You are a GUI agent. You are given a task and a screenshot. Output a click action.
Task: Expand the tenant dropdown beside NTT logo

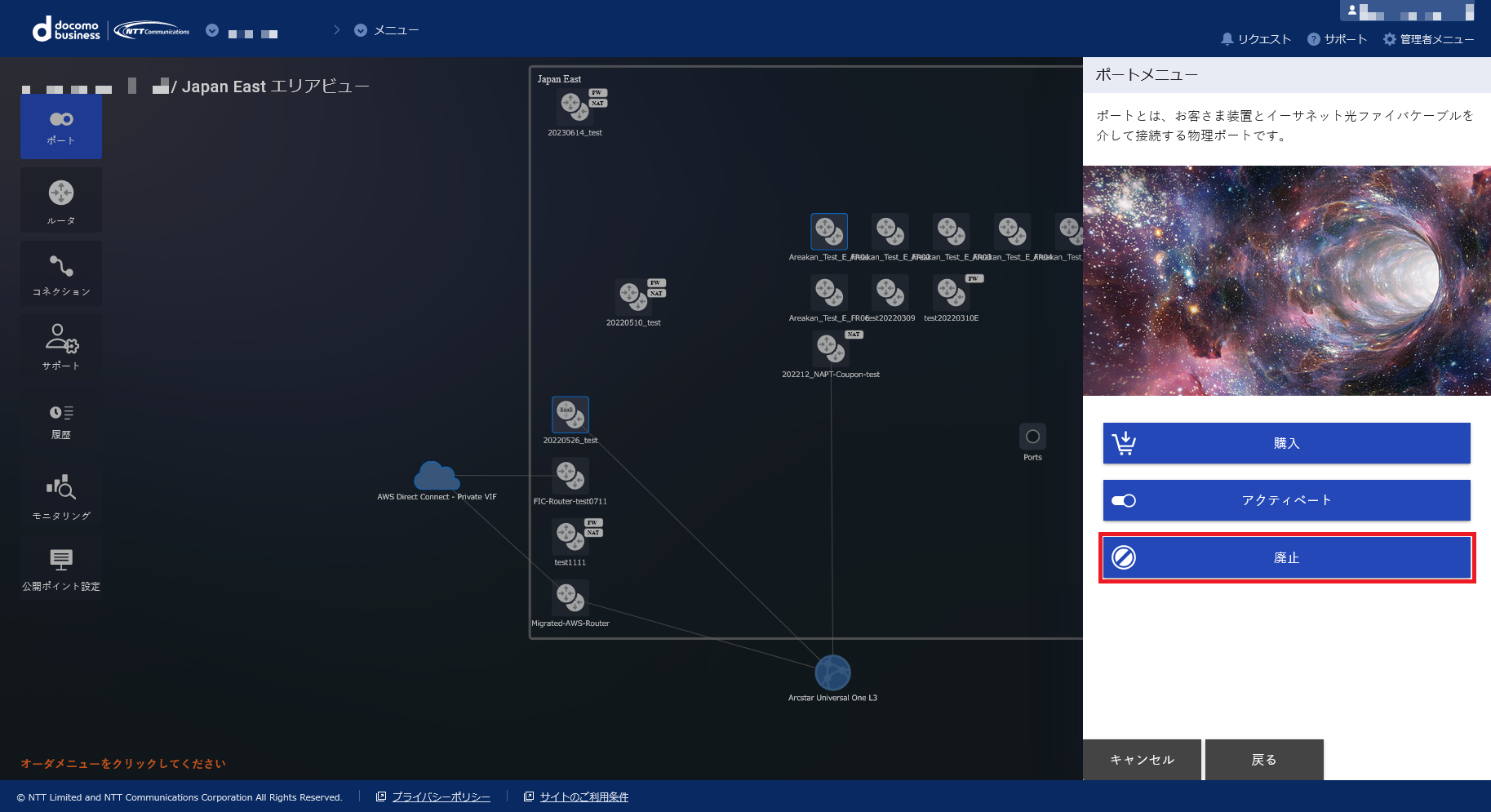pos(212,30)
